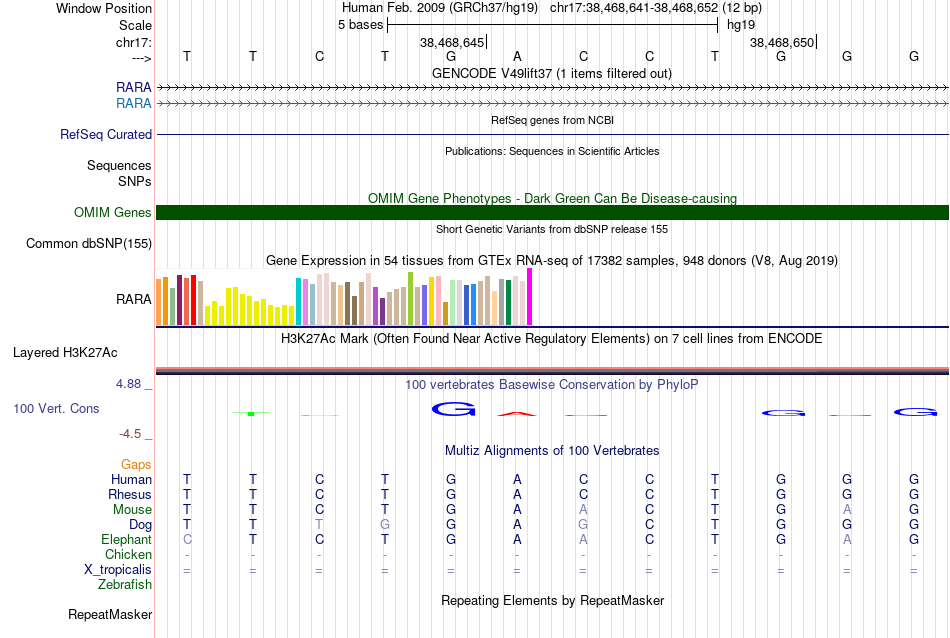The width and height of the screenshot is (950, 638).
Task: Click the -4.5 PhyloP lower scale value
Action: tap(130, 434)
